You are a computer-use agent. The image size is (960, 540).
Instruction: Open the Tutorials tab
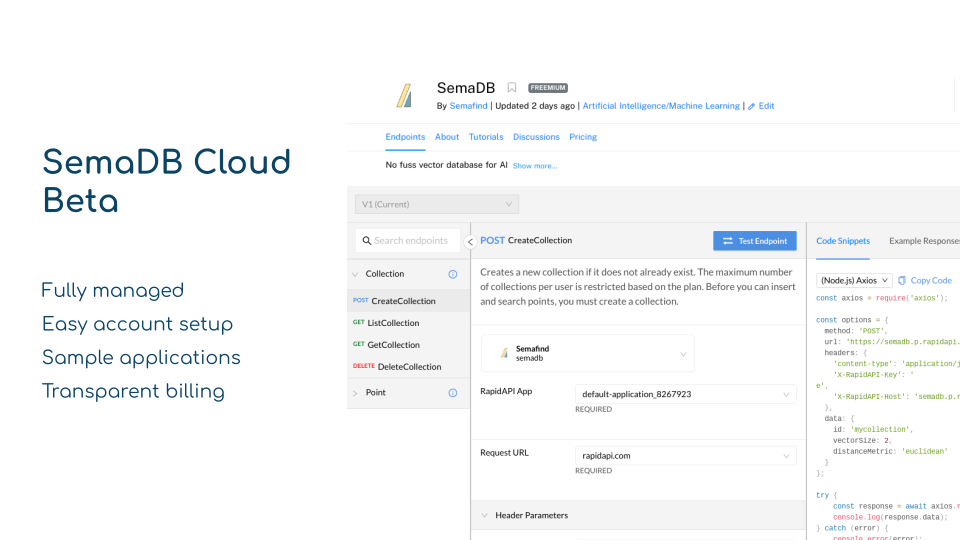pos(486,137)
